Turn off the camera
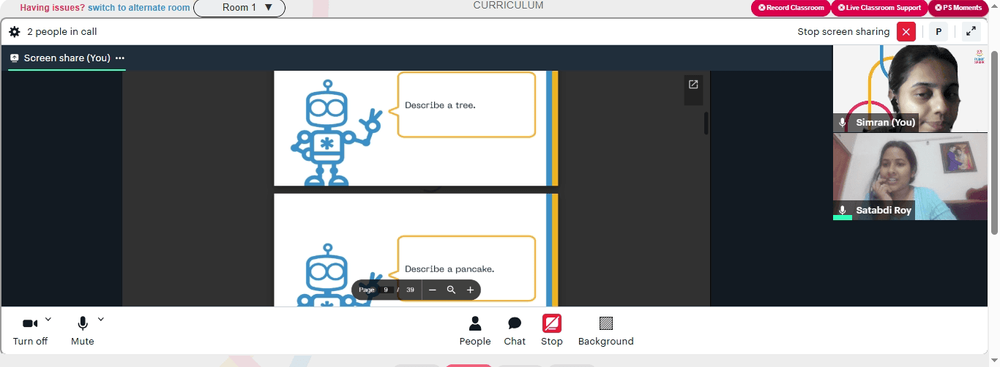This screenshot has width=1000, height=367. (30, 331)
